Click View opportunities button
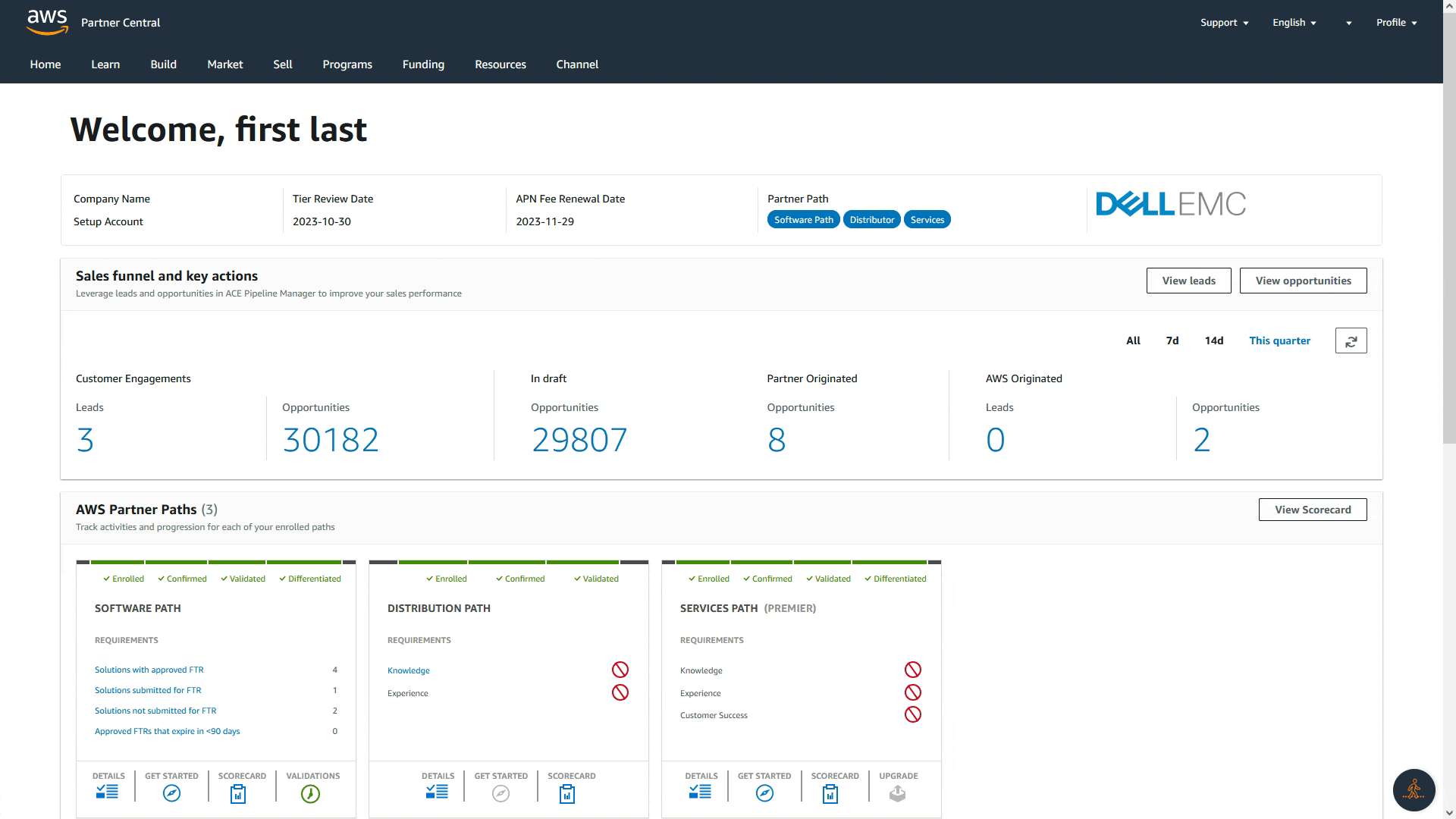 tap(1303, 280)
